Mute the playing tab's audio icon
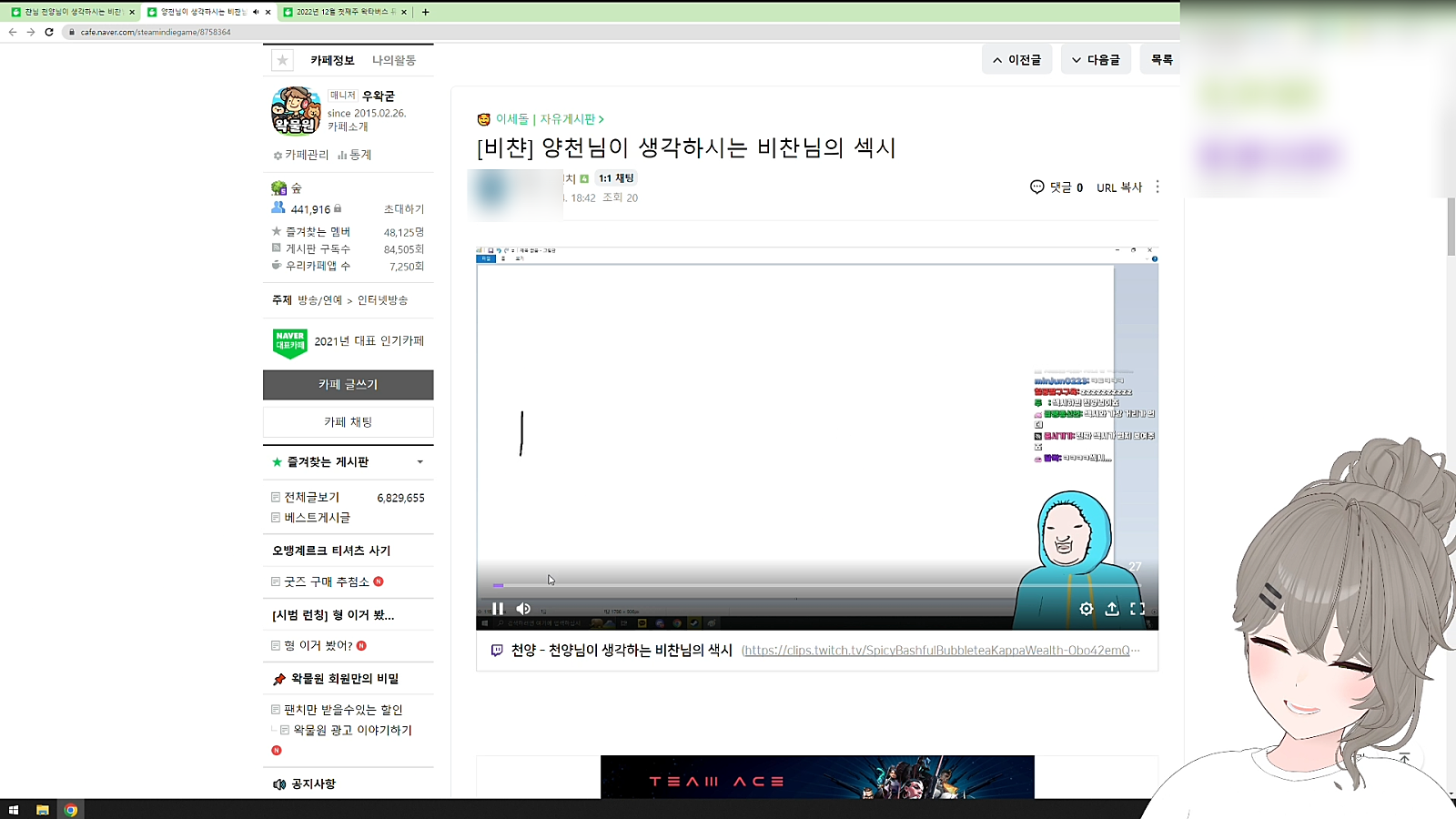 (x=256, y=12)
